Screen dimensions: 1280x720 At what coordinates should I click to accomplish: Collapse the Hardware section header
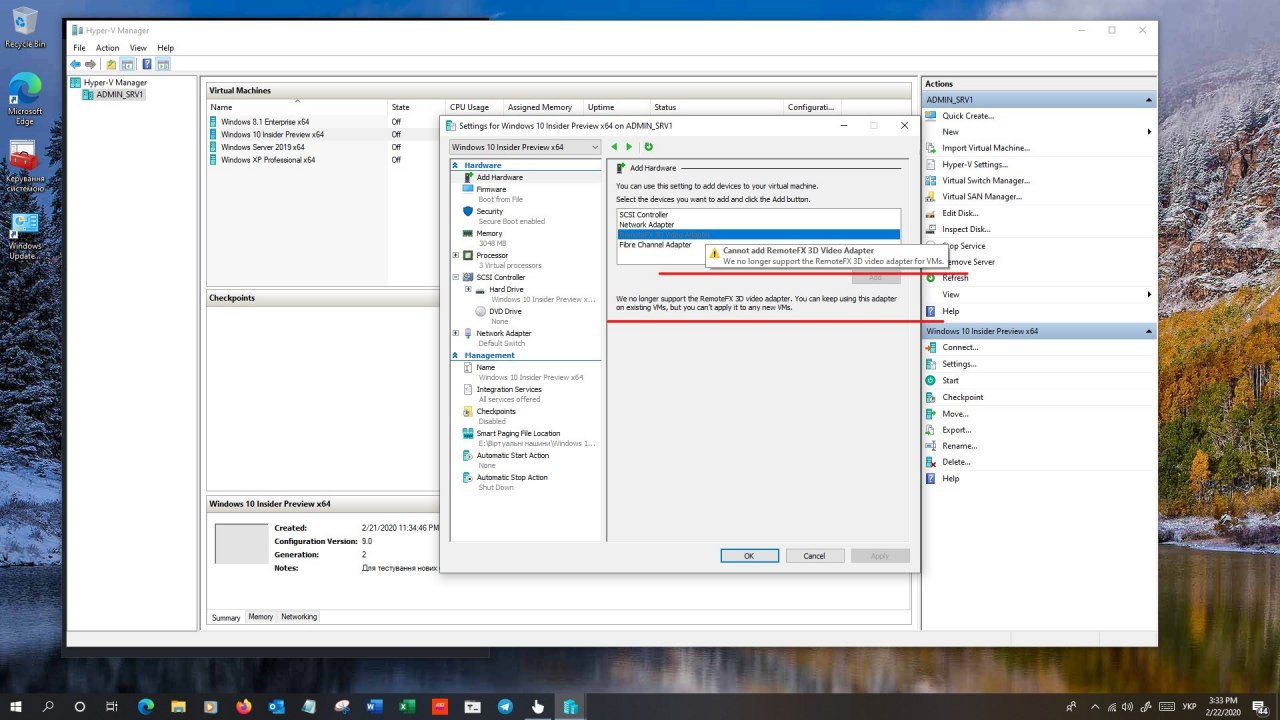tap(456, 165)
